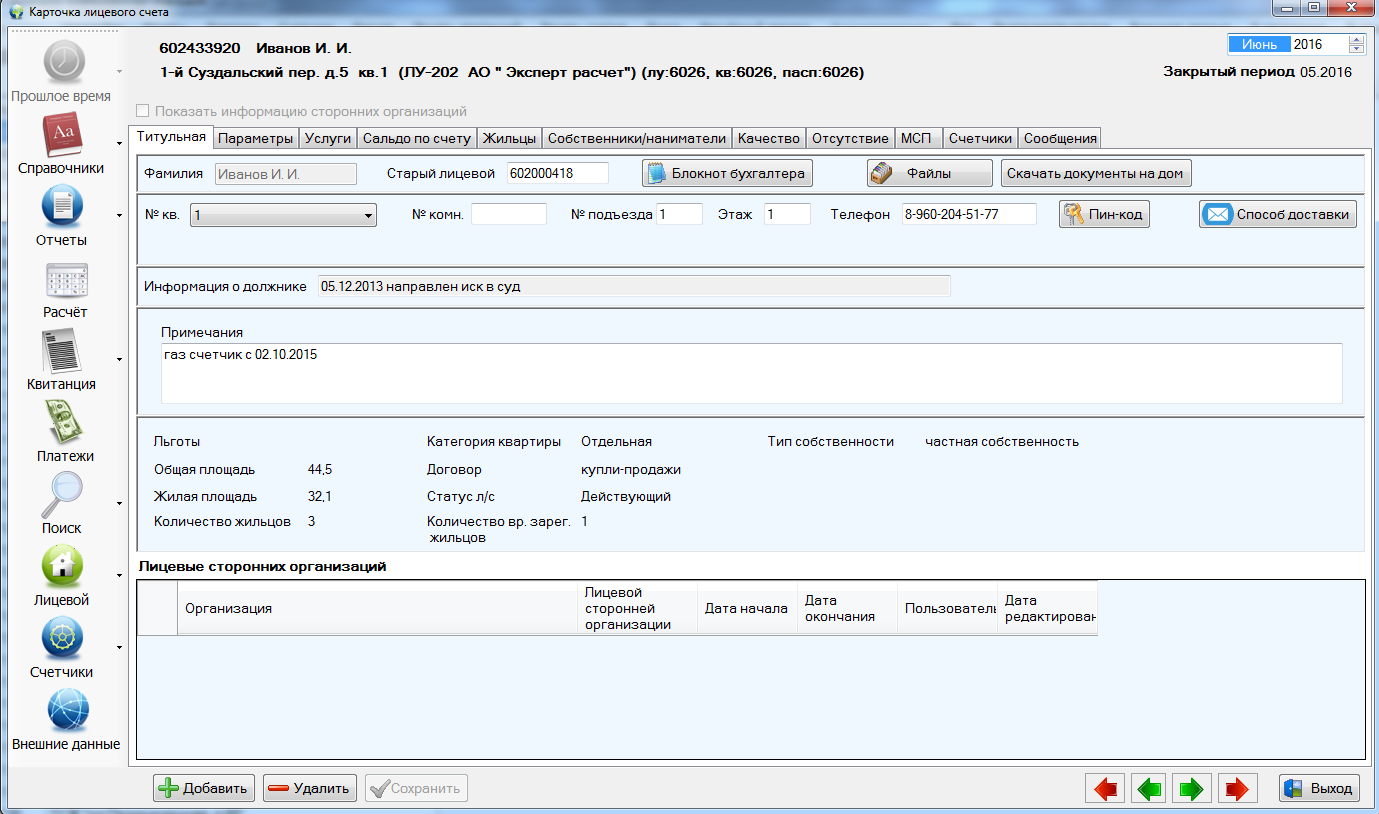Open the Расчёт calculator icon
The height and width of the screenshot is (814, 1379).
pyautogui.click(x=66, y=280)
